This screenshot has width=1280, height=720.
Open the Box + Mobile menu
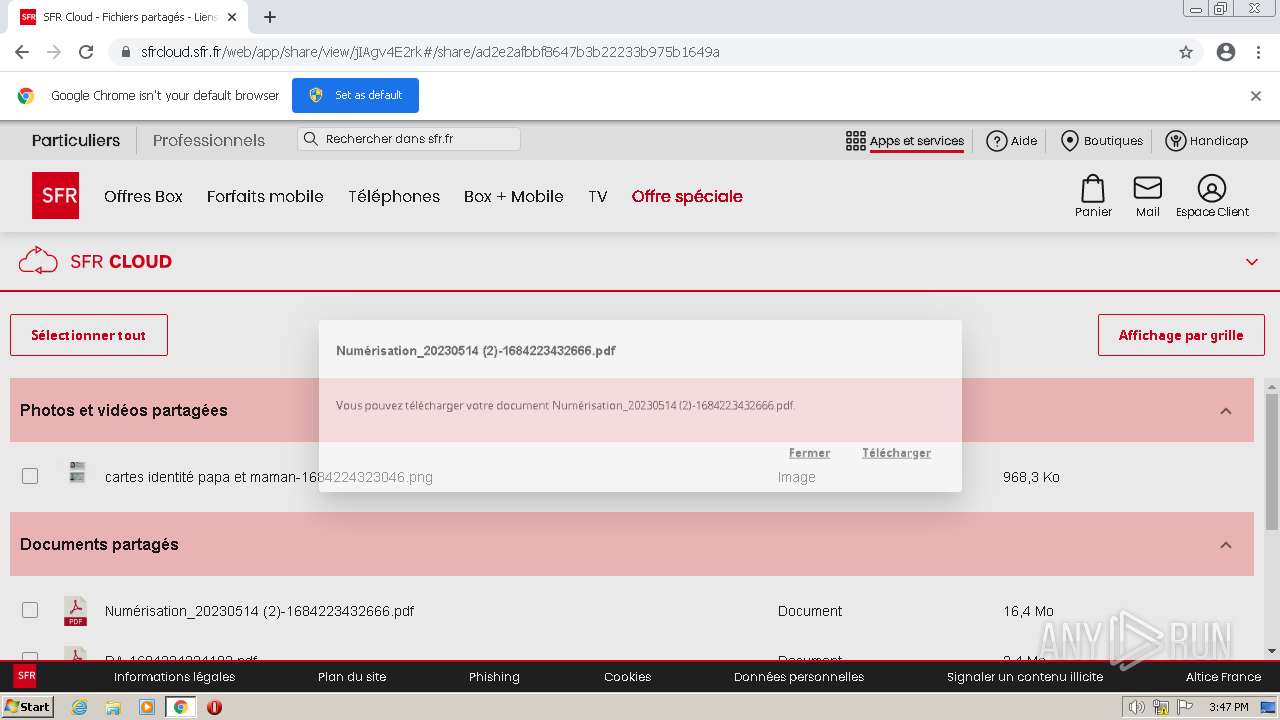click(x=514, y=196)
